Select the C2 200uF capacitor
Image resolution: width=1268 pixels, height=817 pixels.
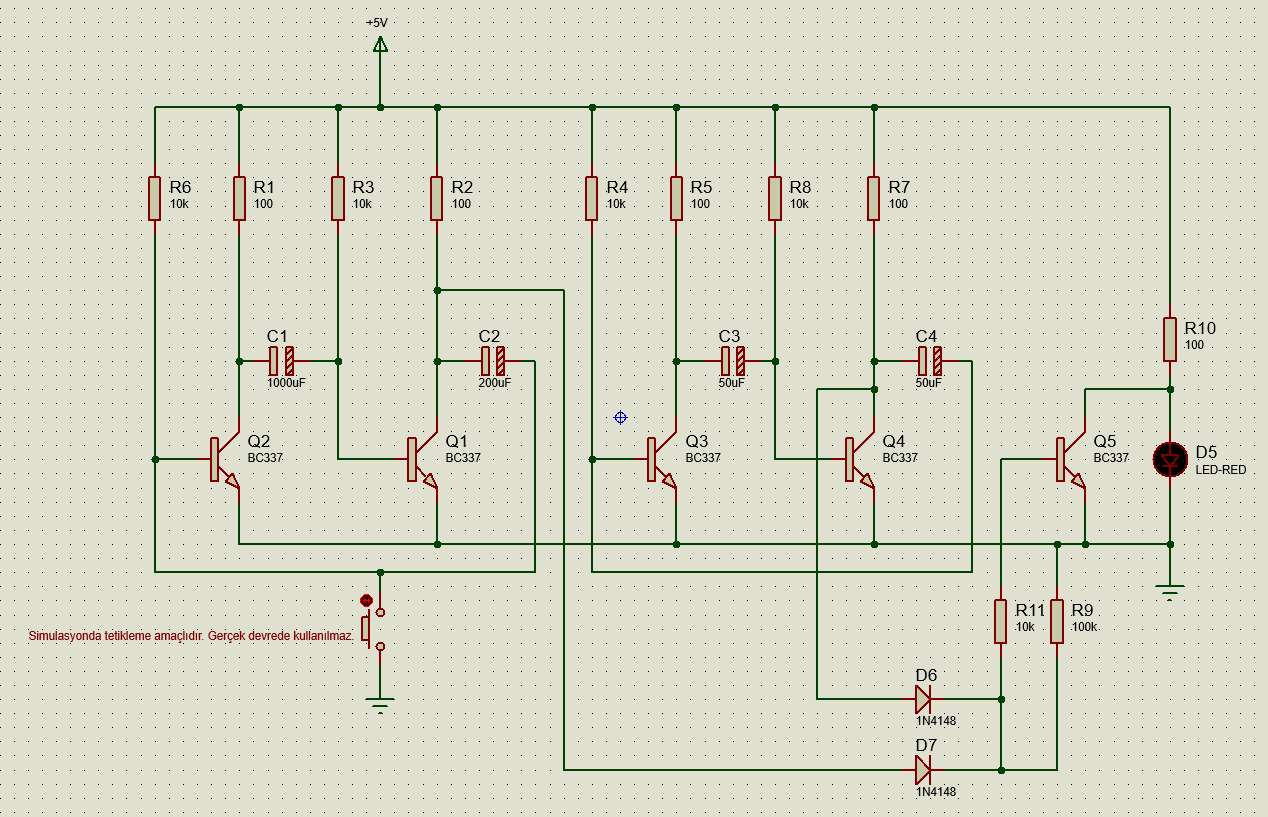click(493, 361)
